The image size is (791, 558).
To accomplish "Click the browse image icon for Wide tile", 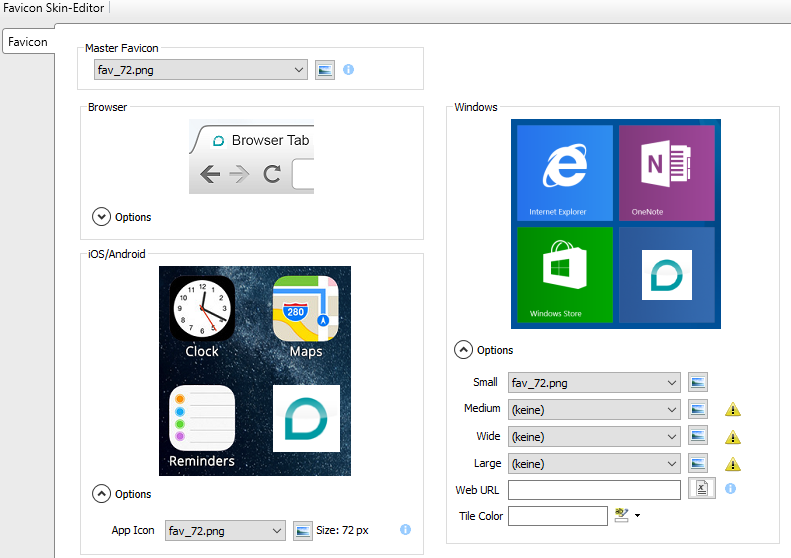I will click(698, 436).
